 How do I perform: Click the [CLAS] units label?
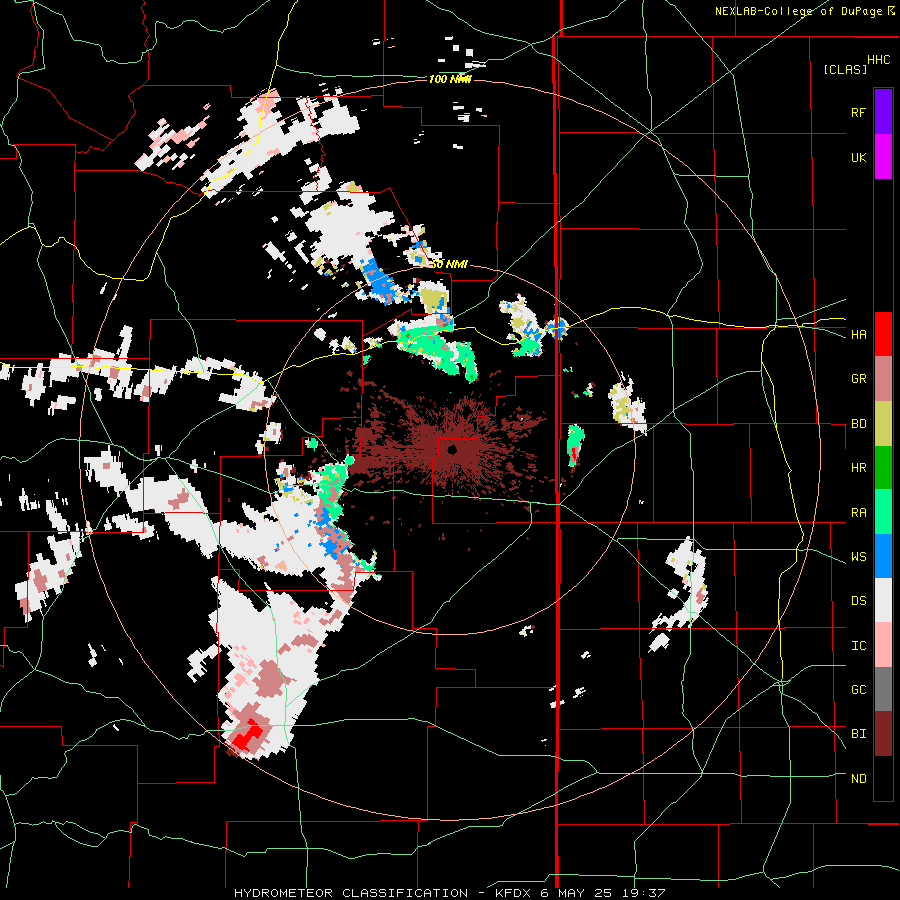845,69
